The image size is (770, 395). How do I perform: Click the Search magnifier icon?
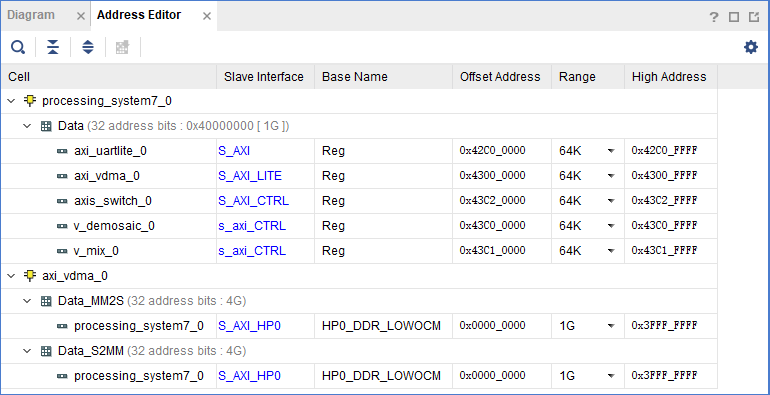(x=18, y=47)
